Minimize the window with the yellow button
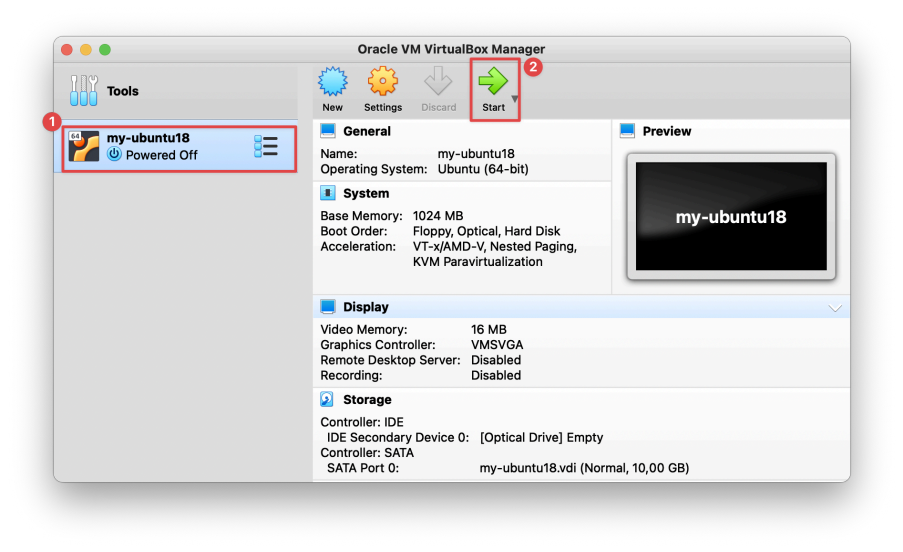The image size is (903, 552). click(86, 50)
